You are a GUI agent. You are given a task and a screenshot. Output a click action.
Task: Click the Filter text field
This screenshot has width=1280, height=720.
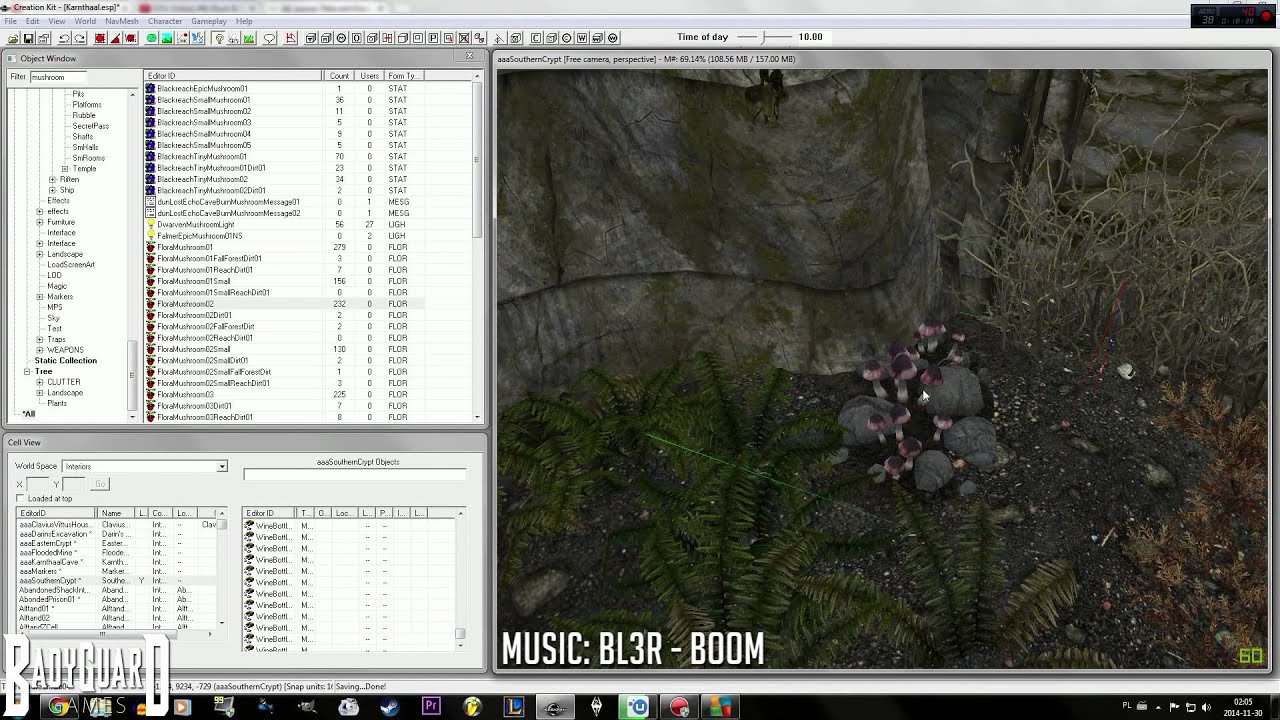[58, 77]
